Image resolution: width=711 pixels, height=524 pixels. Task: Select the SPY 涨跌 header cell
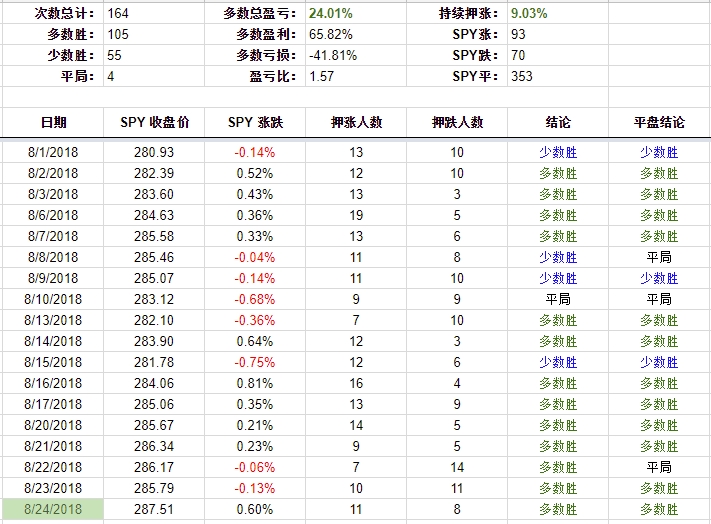click(x=255, y=122)
